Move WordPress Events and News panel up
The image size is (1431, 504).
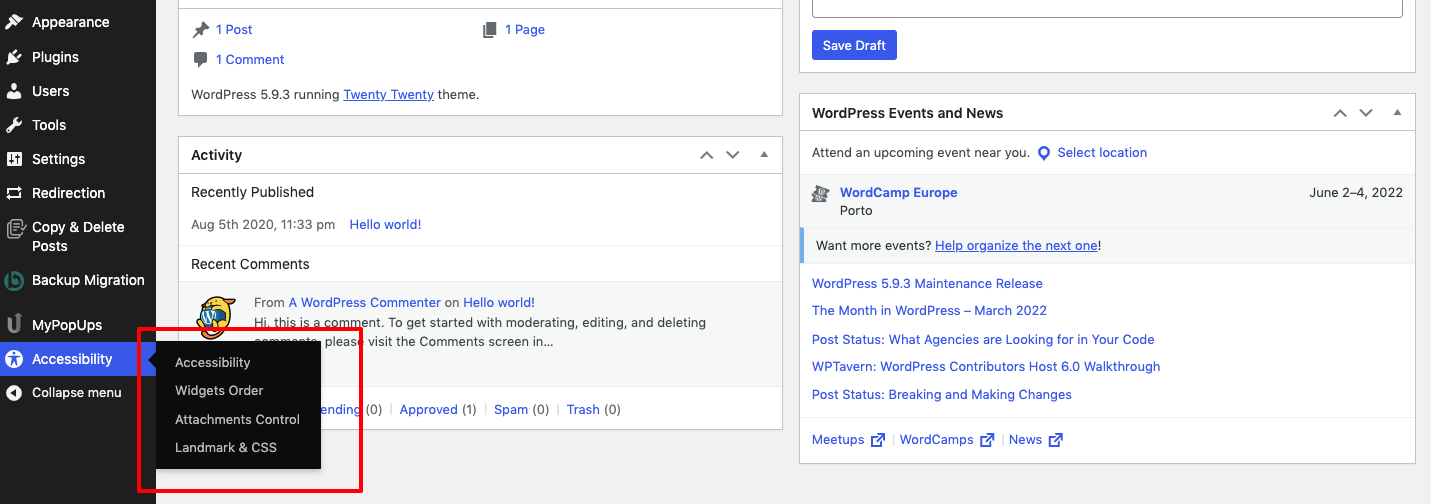coord(1340,113)
